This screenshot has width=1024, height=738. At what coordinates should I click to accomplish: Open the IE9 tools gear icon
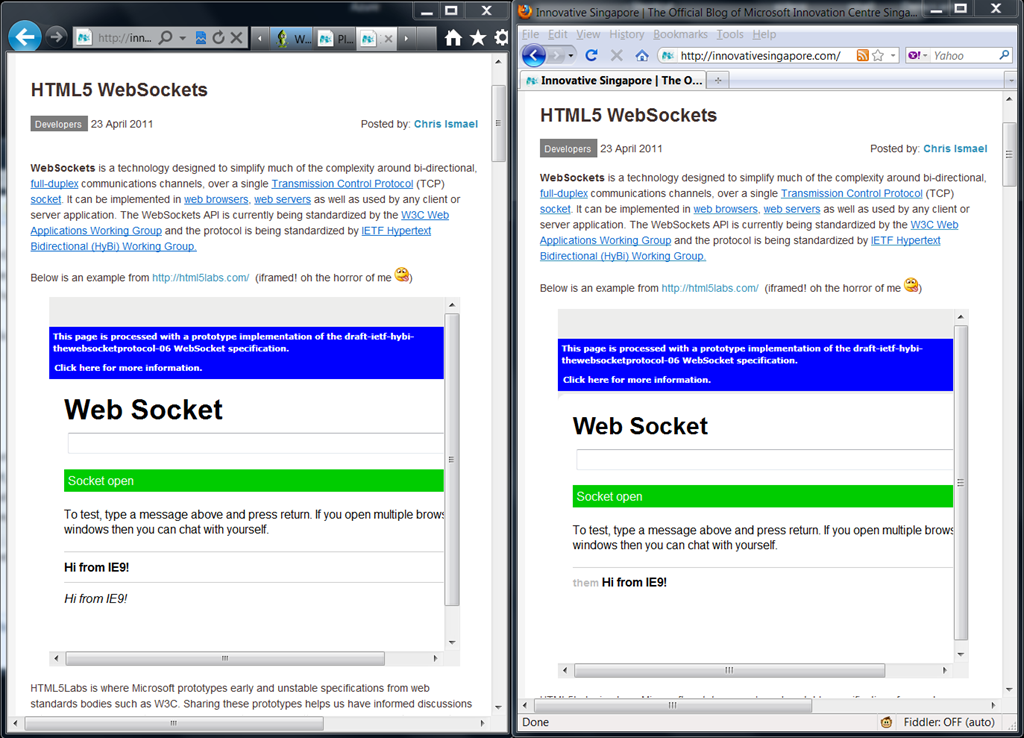pyautogui.click(x=502, y=38)
